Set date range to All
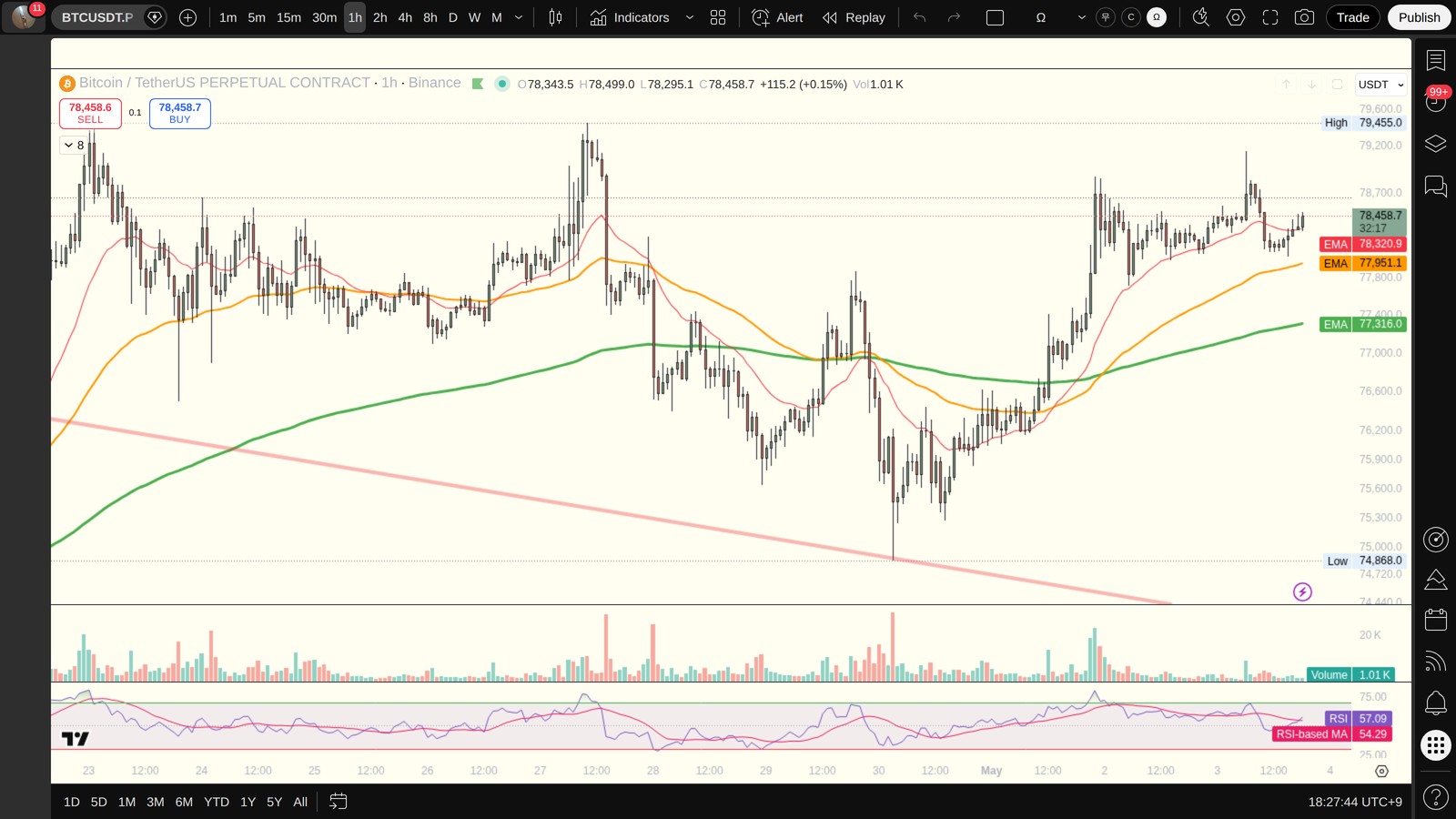 pos(300,802)
